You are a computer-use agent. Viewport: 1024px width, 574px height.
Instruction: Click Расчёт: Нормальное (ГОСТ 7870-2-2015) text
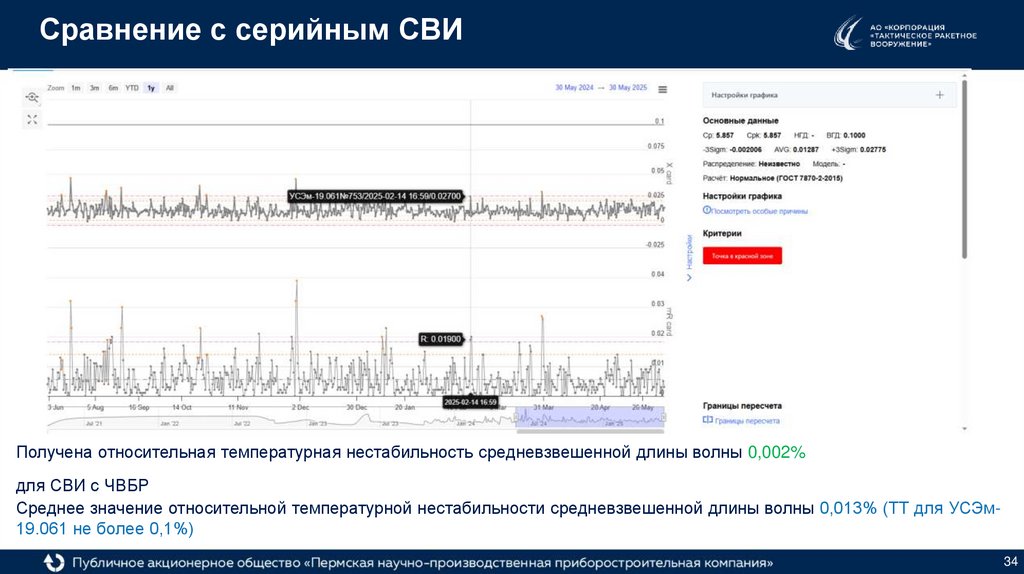[773, 178]
